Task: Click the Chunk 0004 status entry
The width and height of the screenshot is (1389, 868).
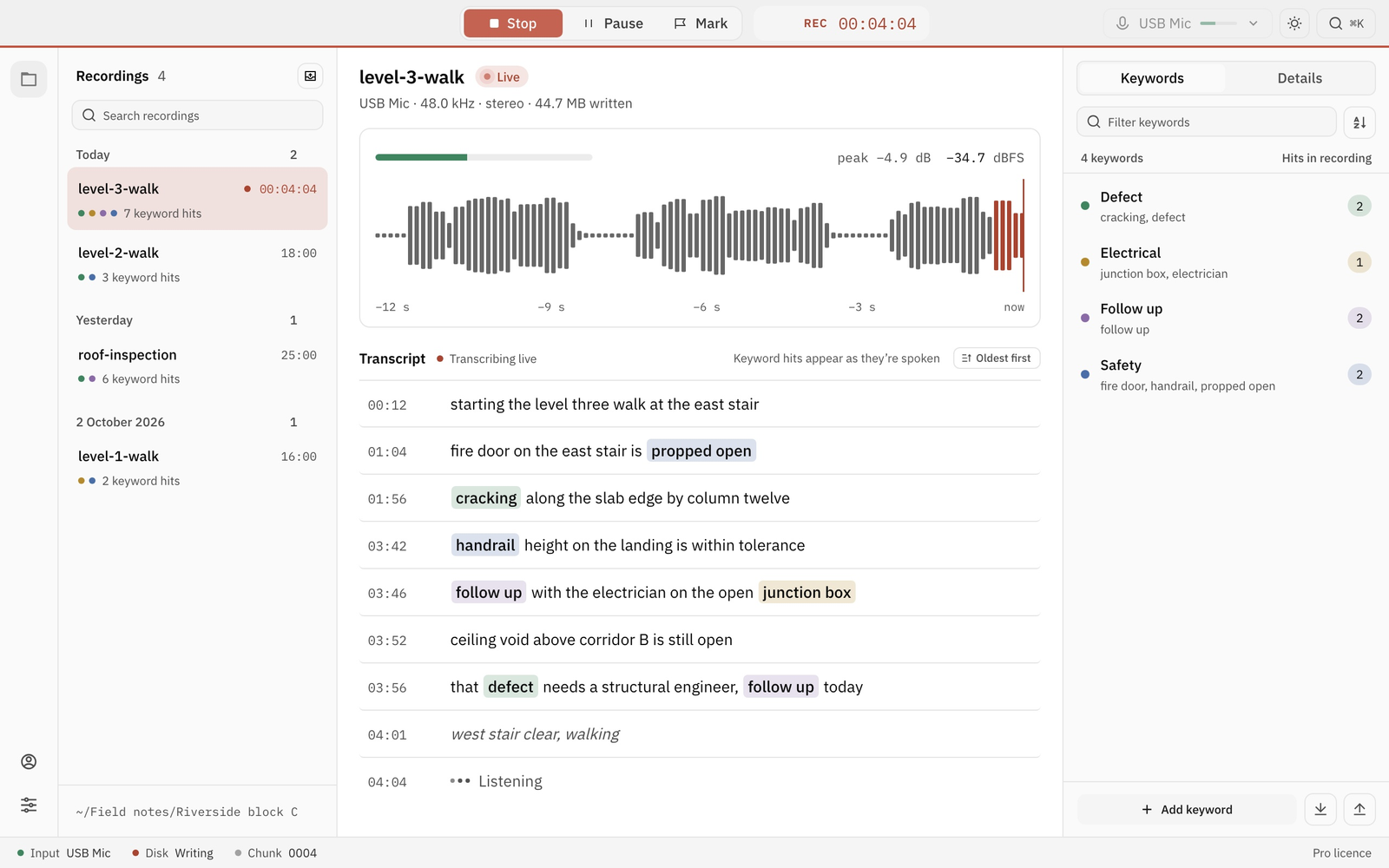Action: (x=276, y=853)
